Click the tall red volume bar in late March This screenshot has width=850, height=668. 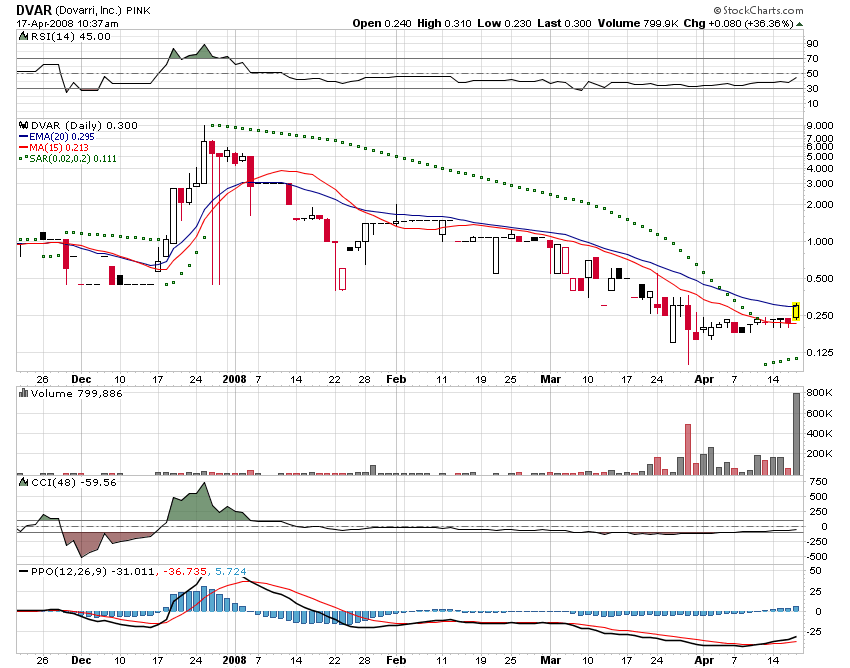pyautogui.click(x=688, y=449)
